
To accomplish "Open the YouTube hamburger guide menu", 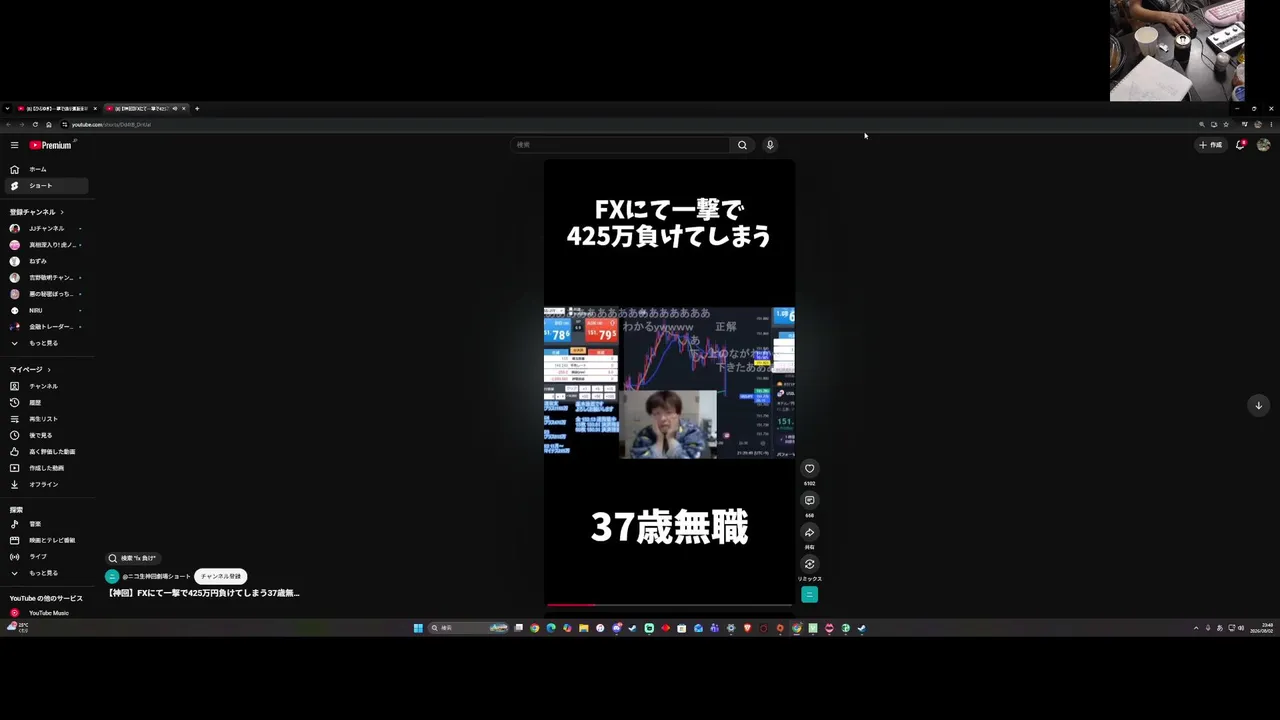I will pos(14,145).
